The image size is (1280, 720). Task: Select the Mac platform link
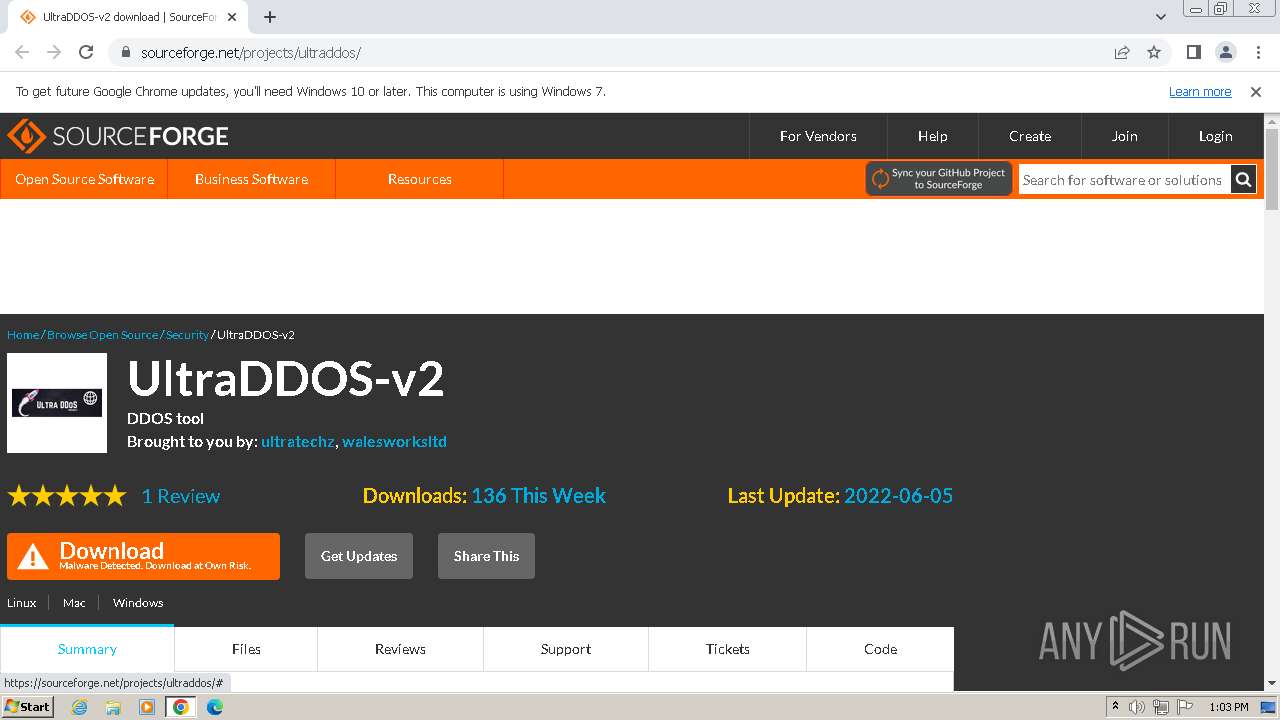[74, 603]
